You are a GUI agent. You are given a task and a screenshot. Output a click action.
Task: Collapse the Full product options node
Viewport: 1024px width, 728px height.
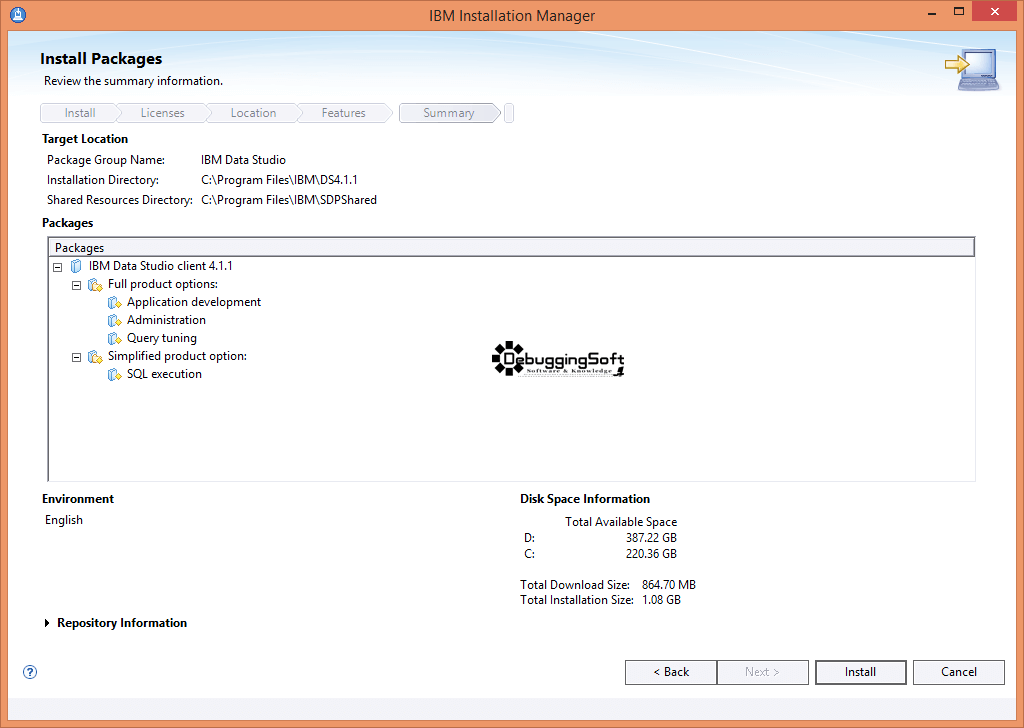point(77,285)
